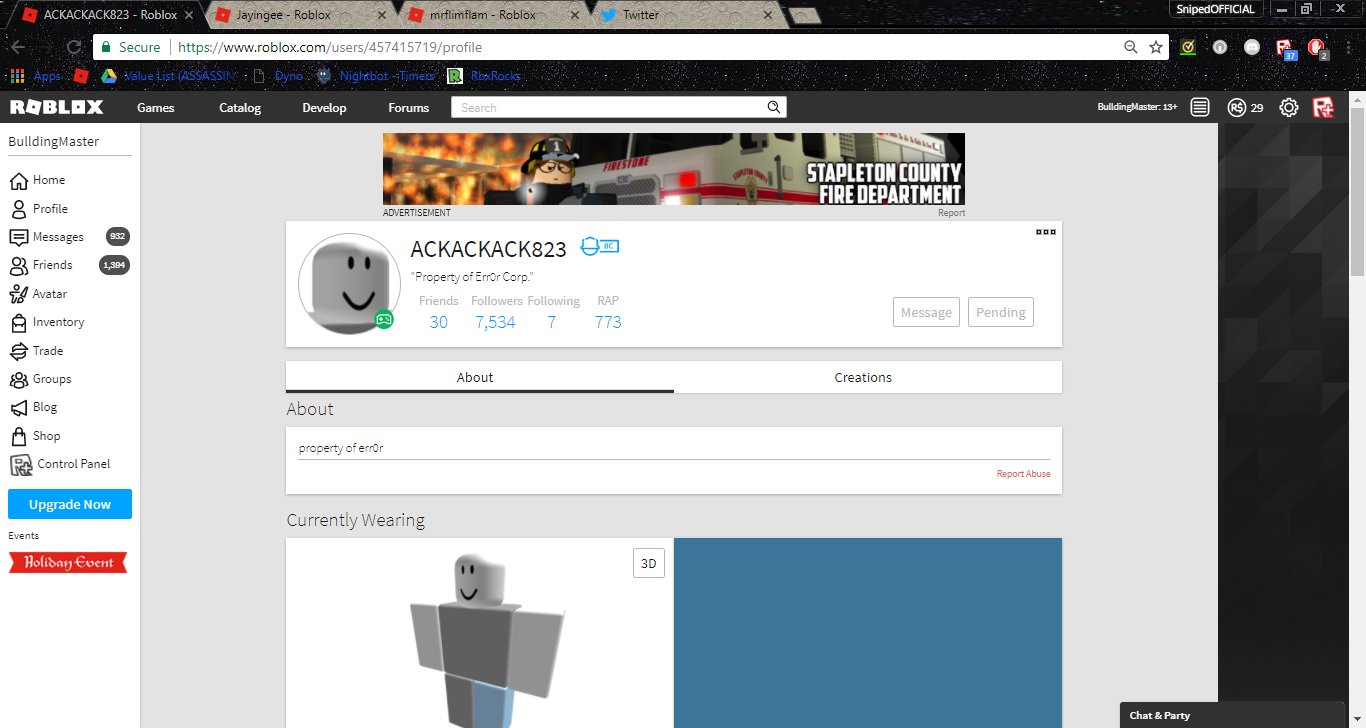
Task: Click the Pending friend request button
Action: click(1001, 312)
